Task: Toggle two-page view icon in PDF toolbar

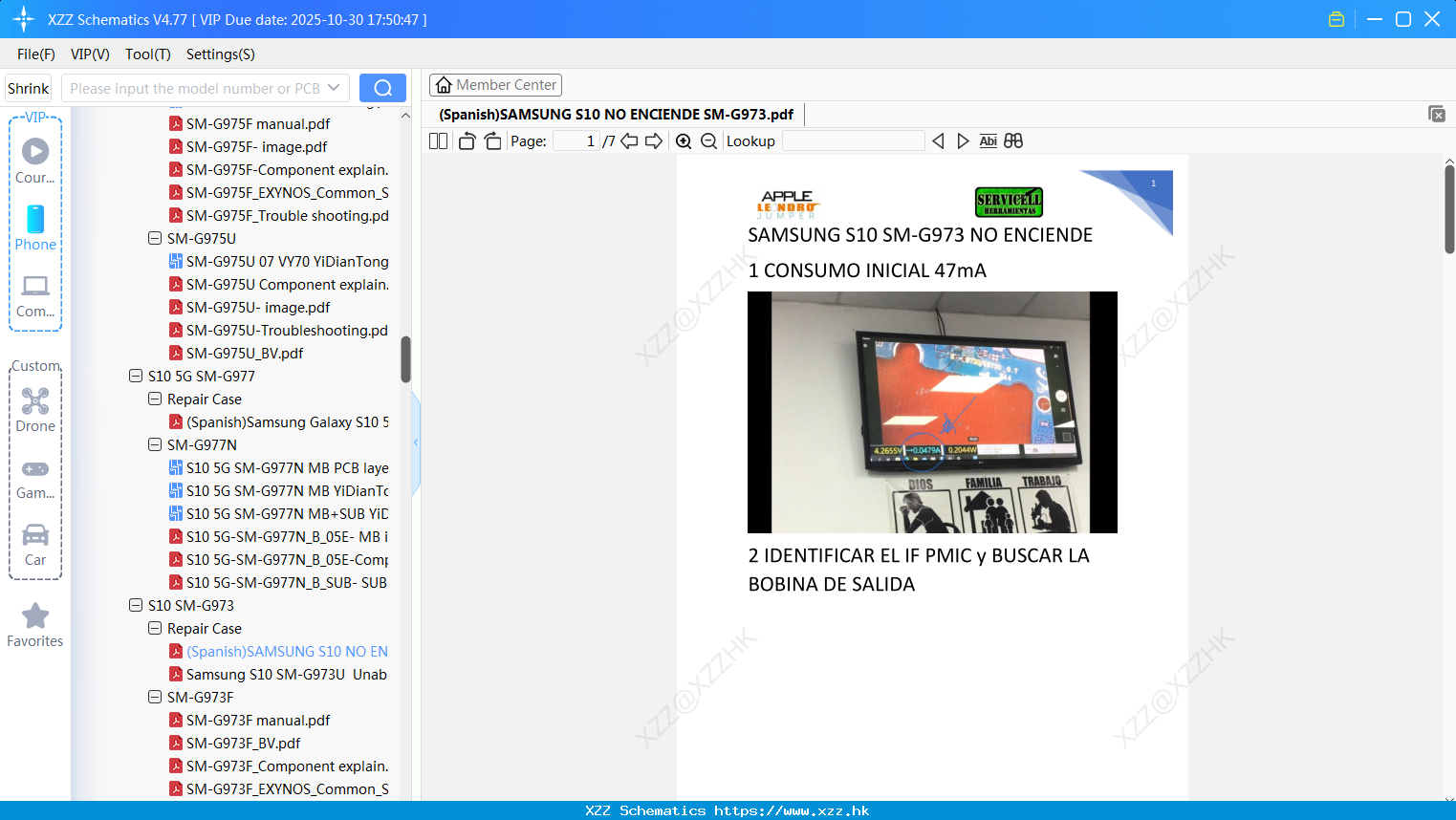Action: (438, 140)
